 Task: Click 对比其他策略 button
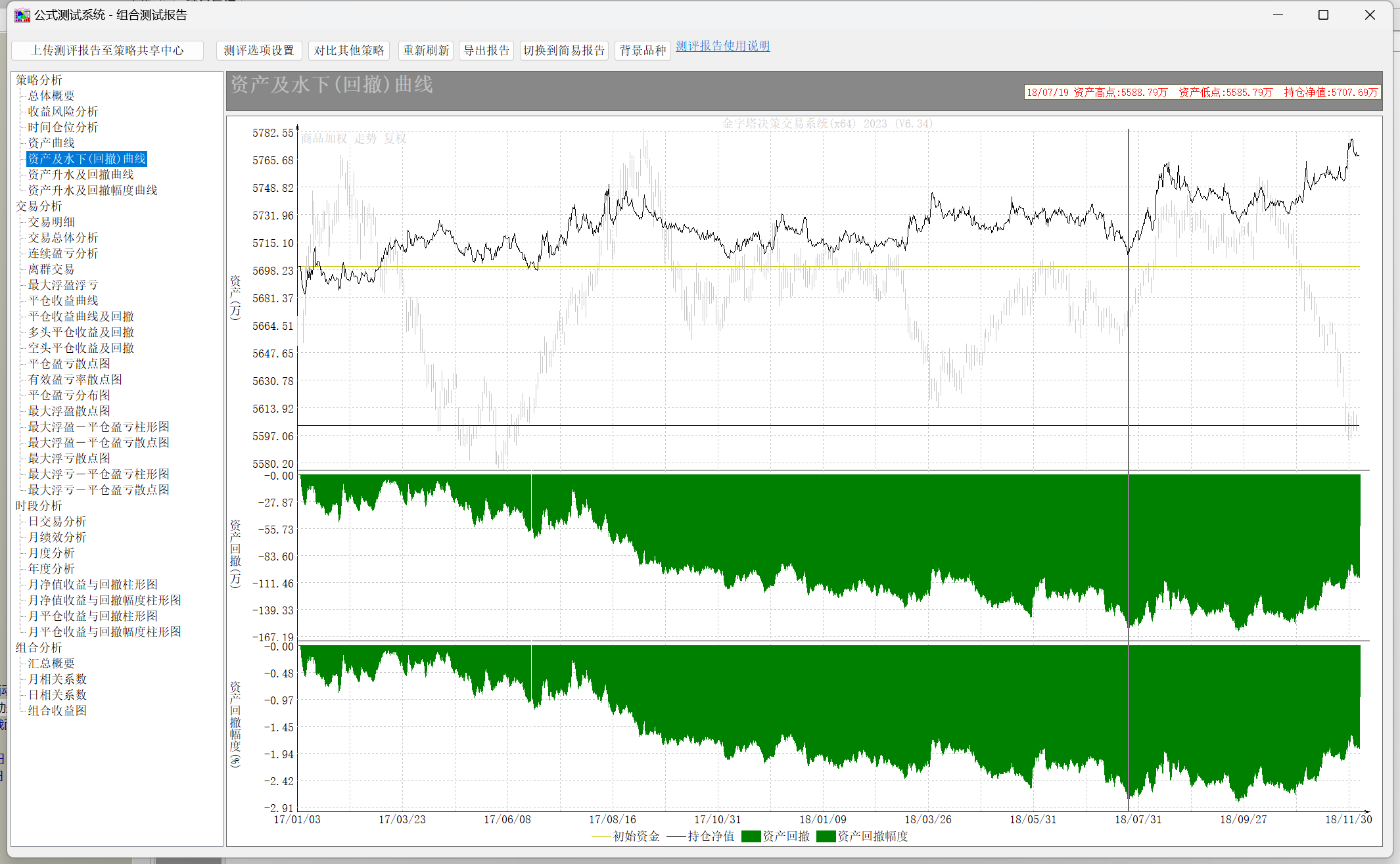(349, 51)
